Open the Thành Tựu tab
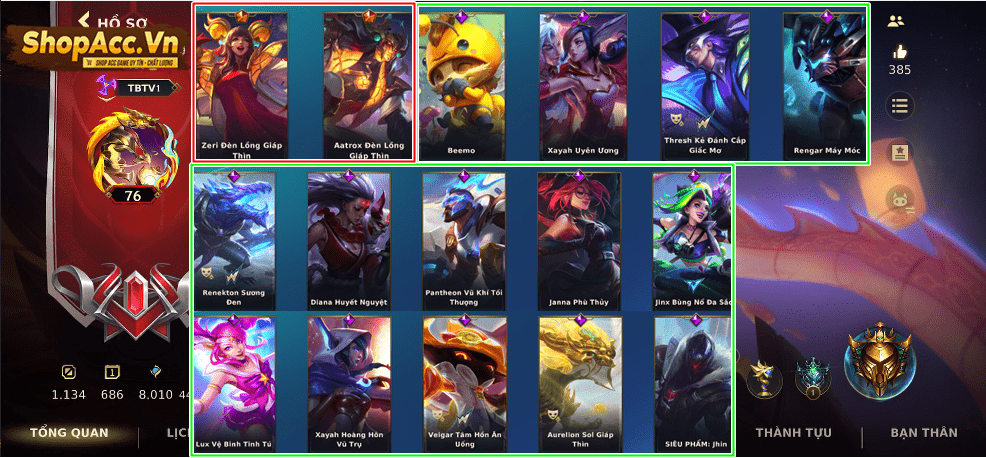Viewport: 986px width, 458px height. point(794,433)
